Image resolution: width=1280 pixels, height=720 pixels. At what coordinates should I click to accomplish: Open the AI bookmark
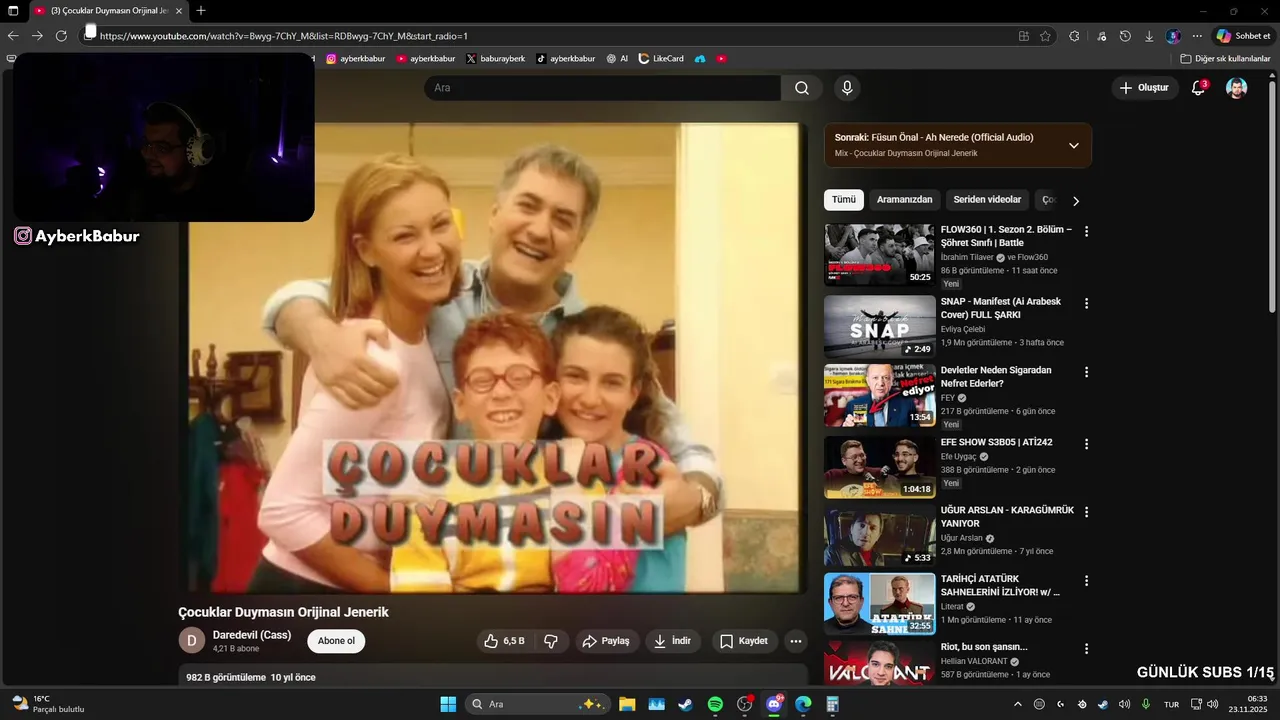(617, 59)
